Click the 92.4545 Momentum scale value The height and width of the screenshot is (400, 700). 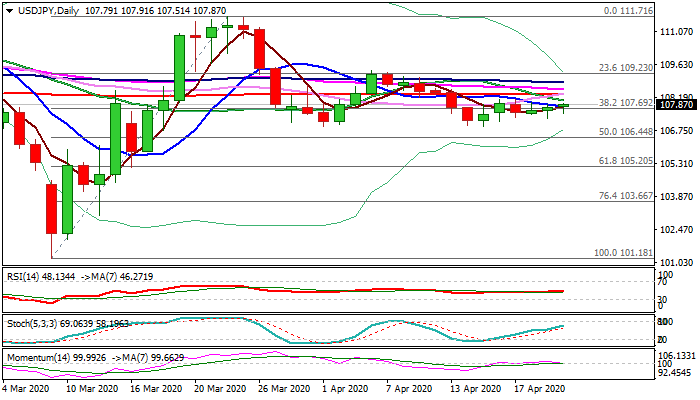tap(677, 372)
